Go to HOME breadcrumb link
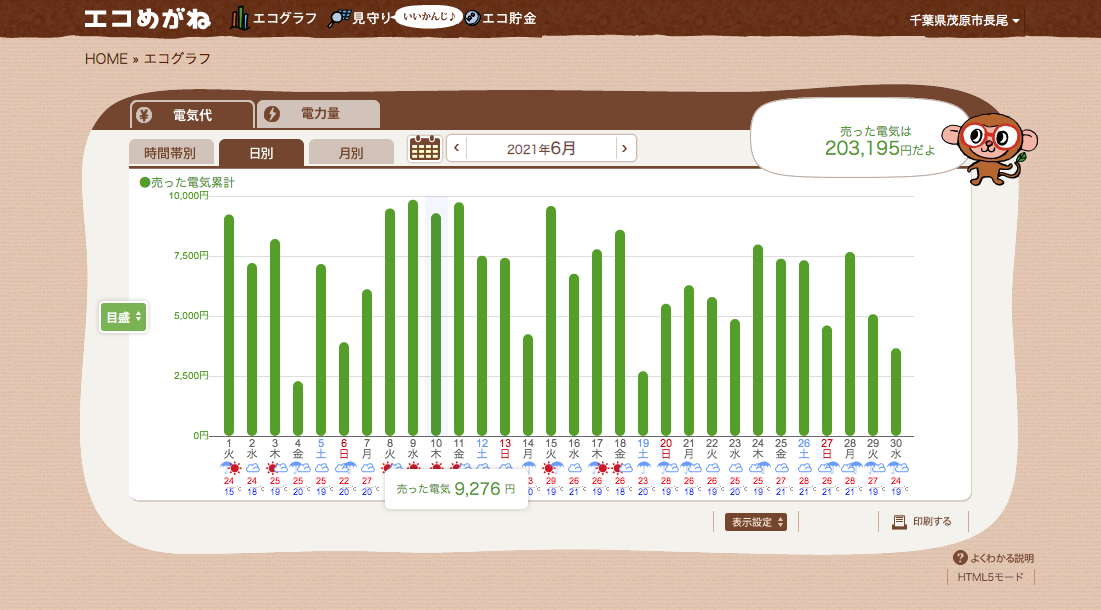1101x610 pixels. click(x=106, y=59)
